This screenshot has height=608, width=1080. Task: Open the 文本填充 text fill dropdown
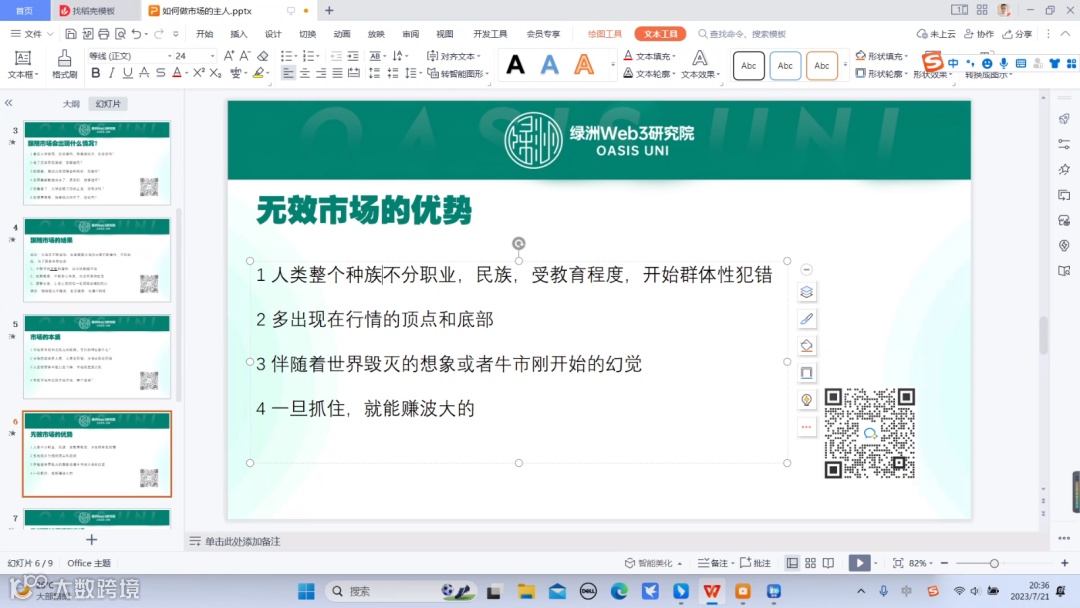(x=650, y=56)
